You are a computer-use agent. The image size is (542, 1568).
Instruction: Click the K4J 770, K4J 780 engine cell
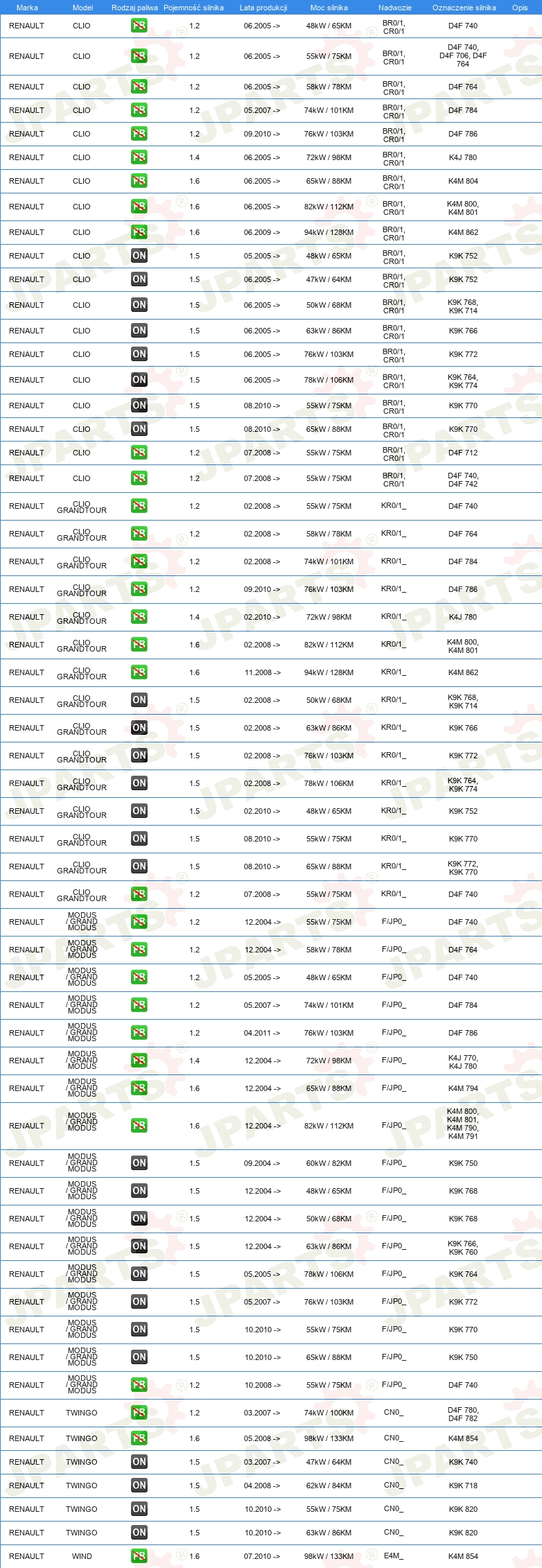point(463,1062)
